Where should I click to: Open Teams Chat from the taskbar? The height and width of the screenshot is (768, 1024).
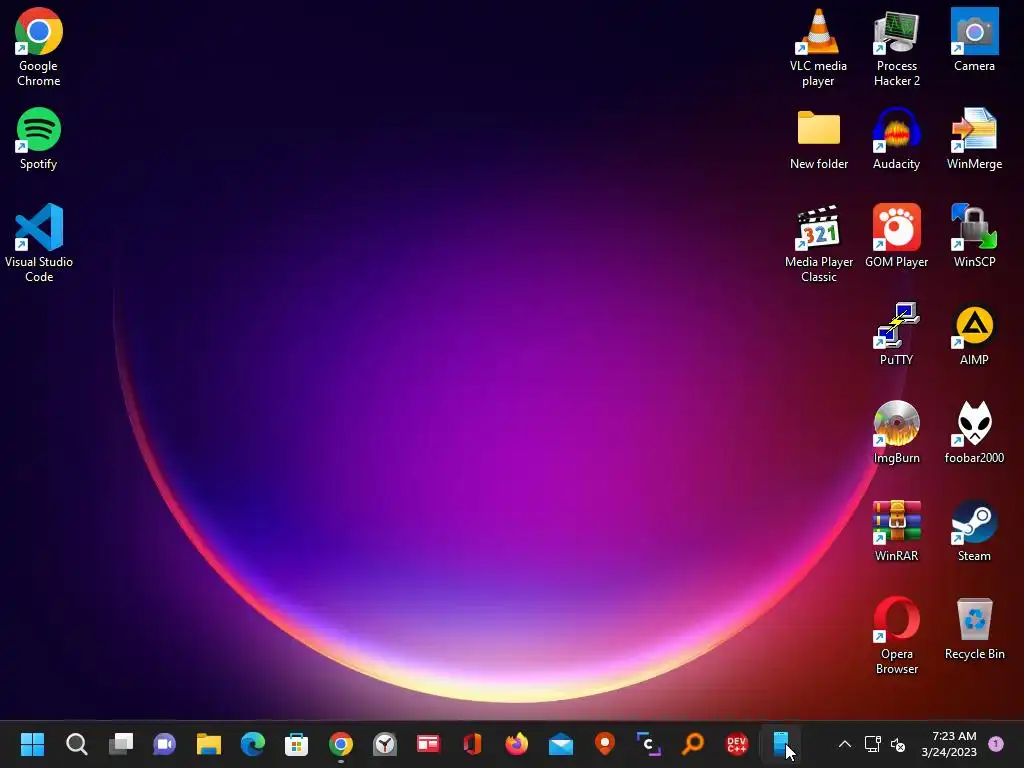click(x=165, y=744)
